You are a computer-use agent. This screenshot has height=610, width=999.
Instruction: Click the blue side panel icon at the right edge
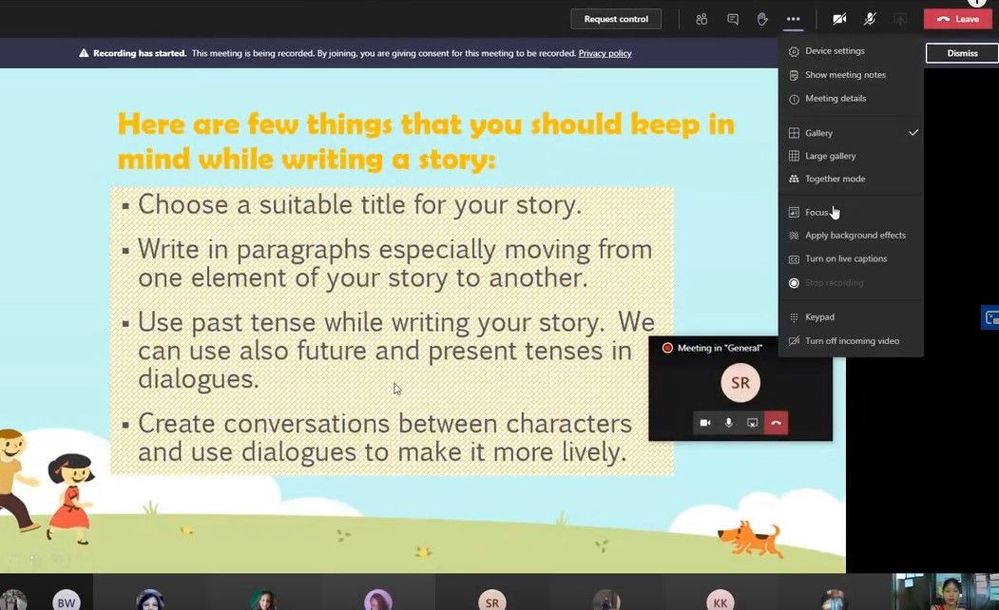(990, 317)
